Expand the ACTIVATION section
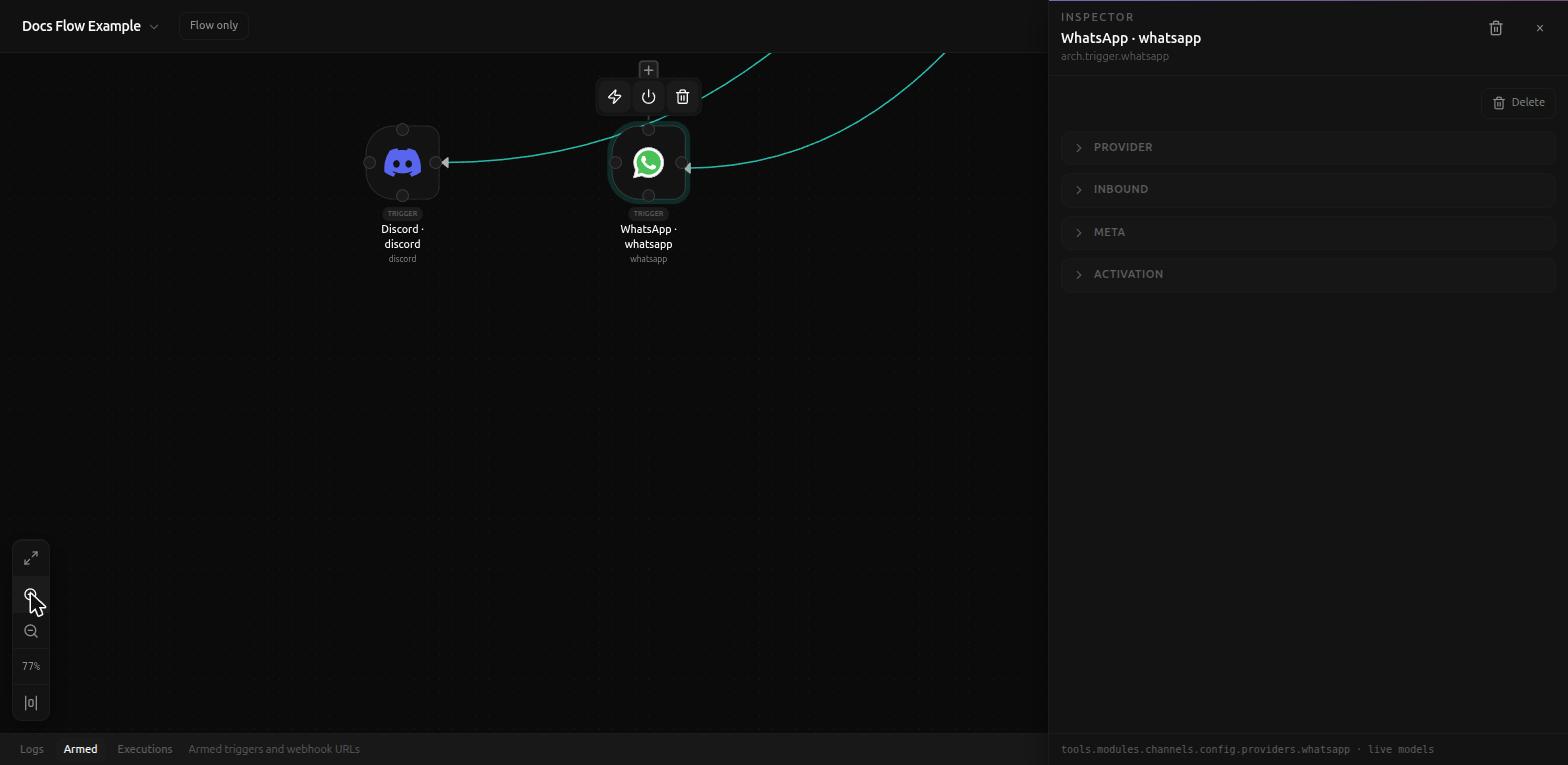Screen dimensions: 1568x765 1308,274
